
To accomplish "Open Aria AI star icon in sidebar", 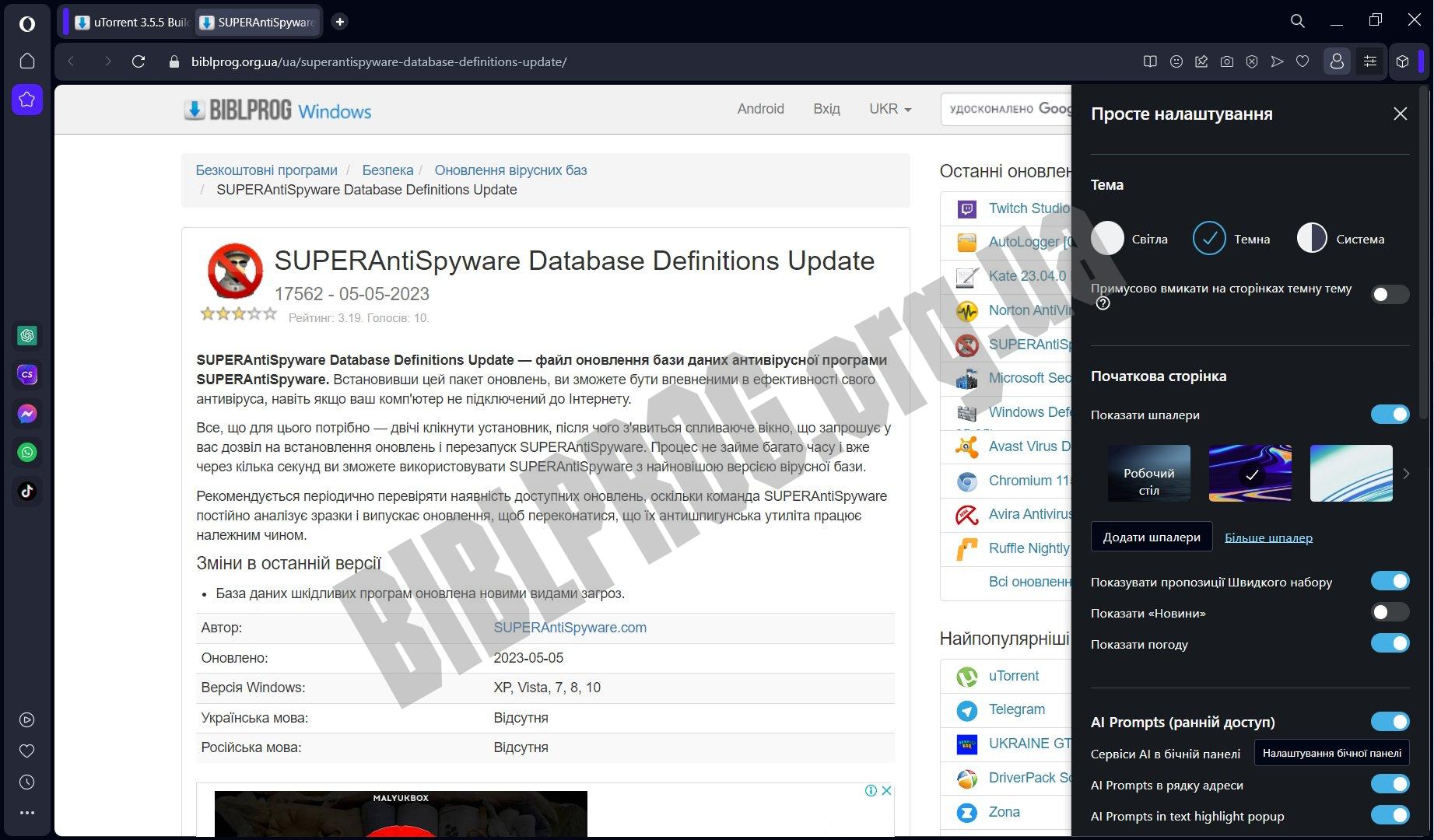I will (26, 100).
